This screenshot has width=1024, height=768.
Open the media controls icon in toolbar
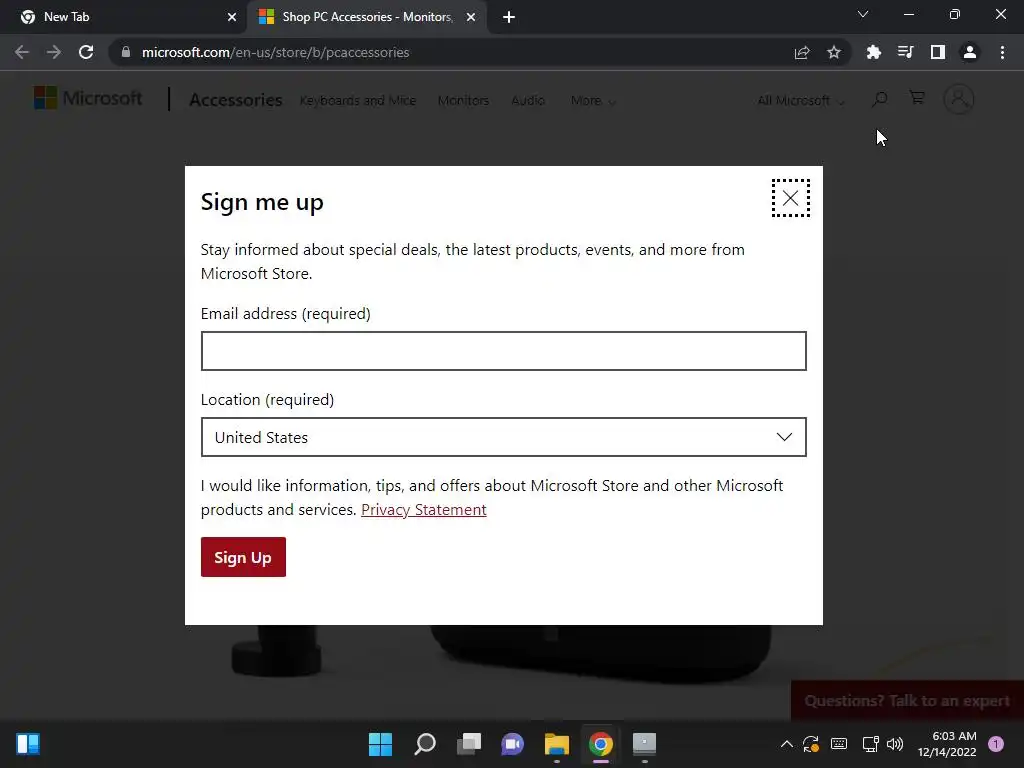[905, 52]
